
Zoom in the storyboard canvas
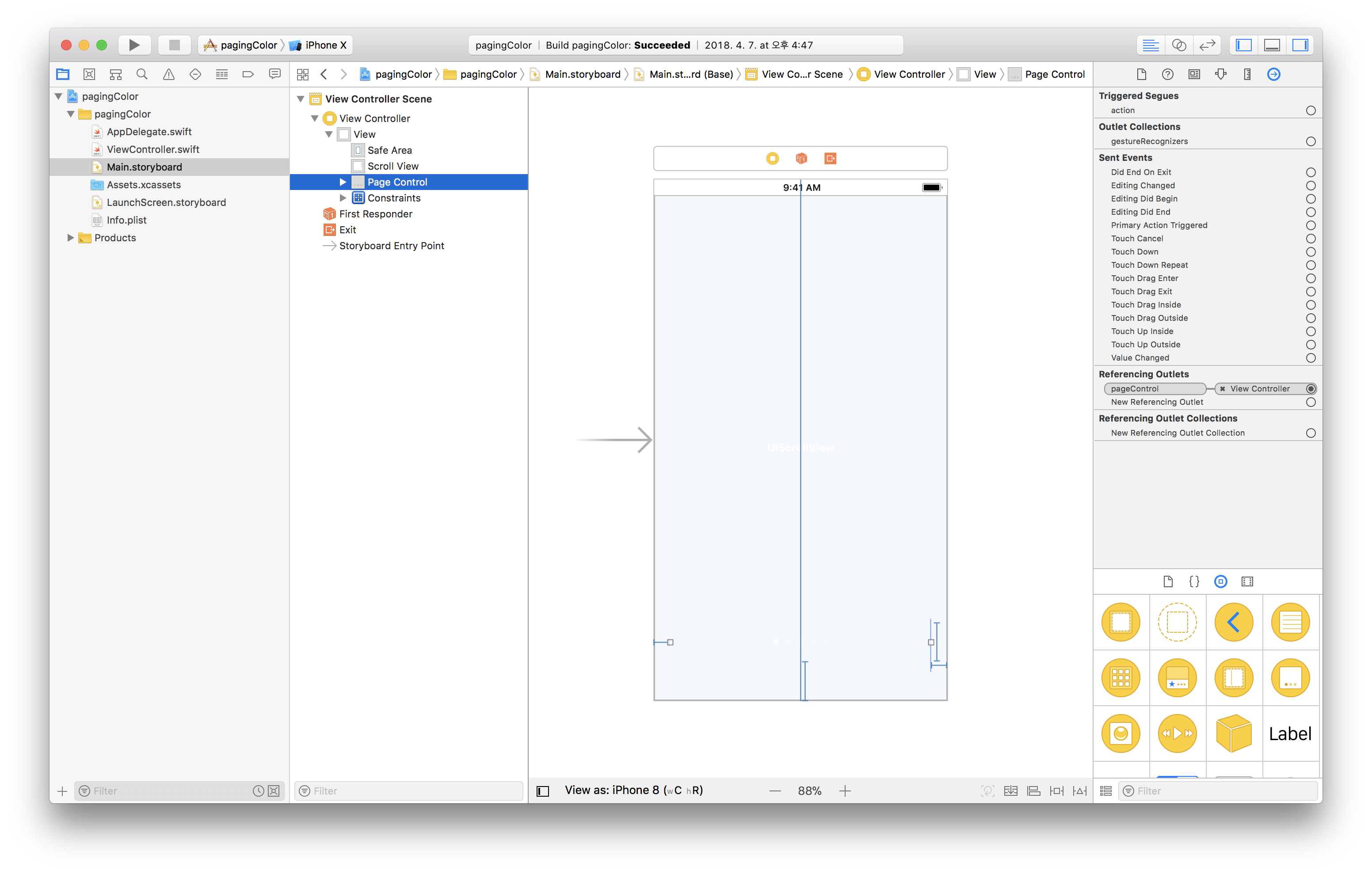(845, 791)
